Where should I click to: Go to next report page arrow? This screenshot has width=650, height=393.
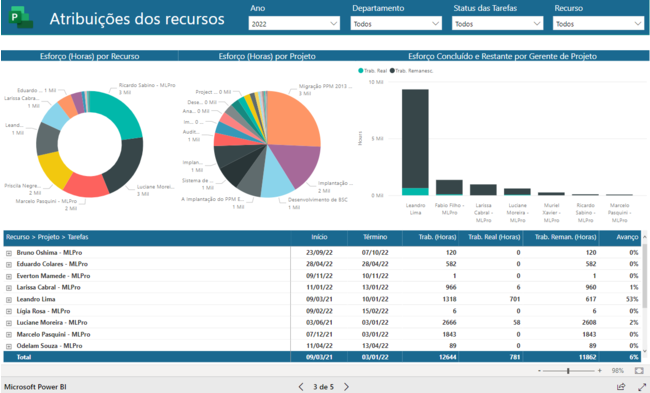pos(346,387)
